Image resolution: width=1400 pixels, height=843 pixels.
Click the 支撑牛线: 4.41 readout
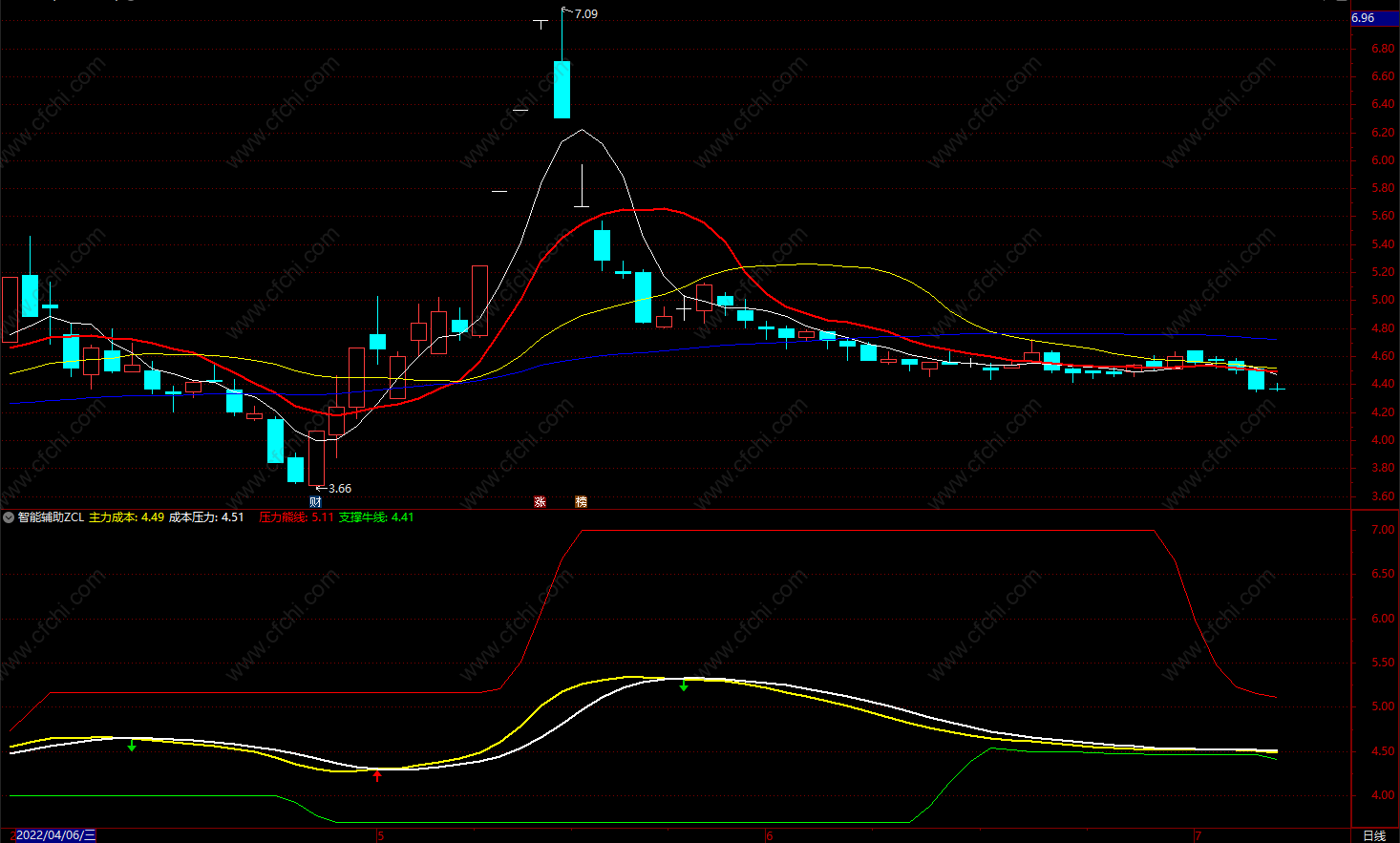pyautogui.click(x=376, y=517)
